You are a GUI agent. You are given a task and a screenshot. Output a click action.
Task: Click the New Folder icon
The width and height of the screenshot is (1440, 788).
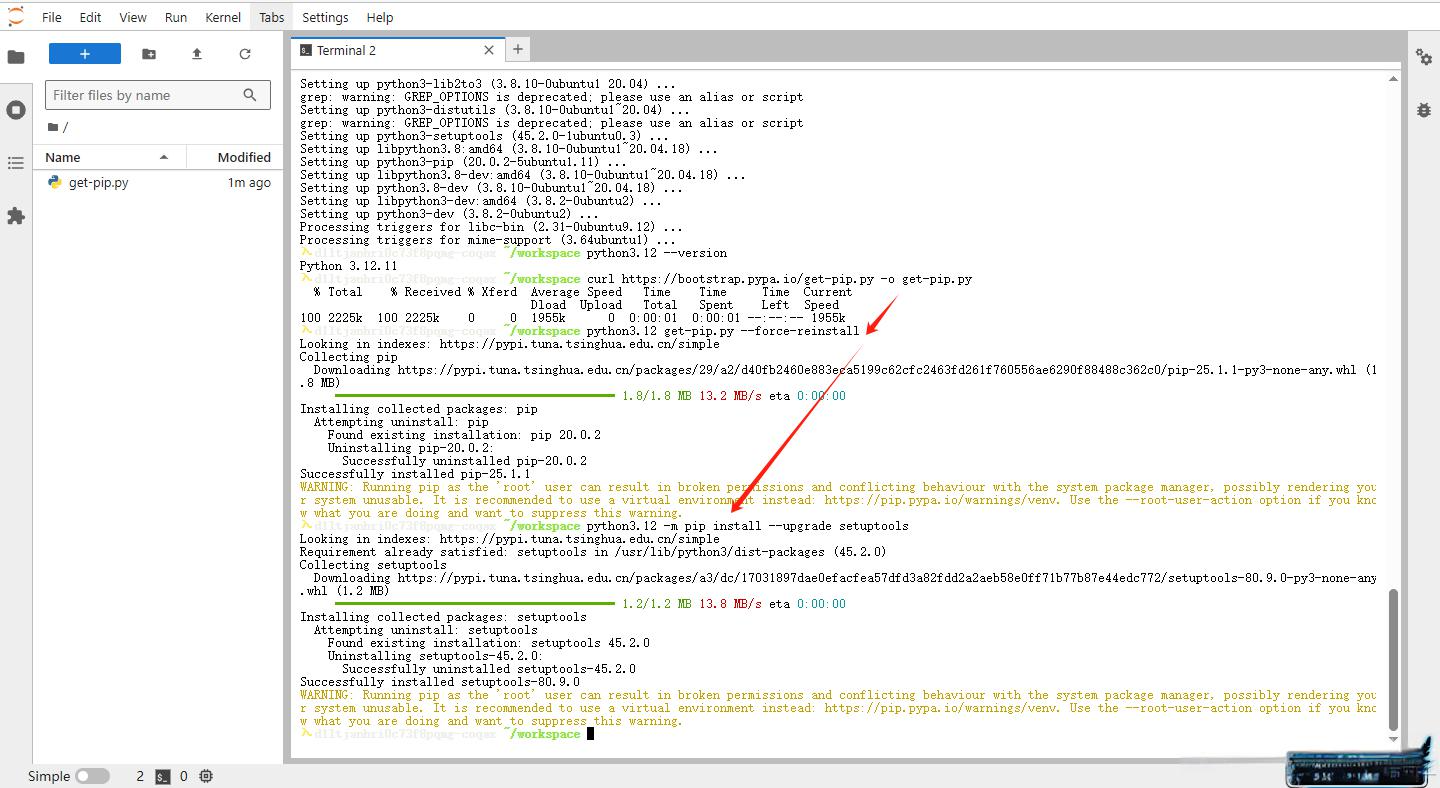coord(149,54)
